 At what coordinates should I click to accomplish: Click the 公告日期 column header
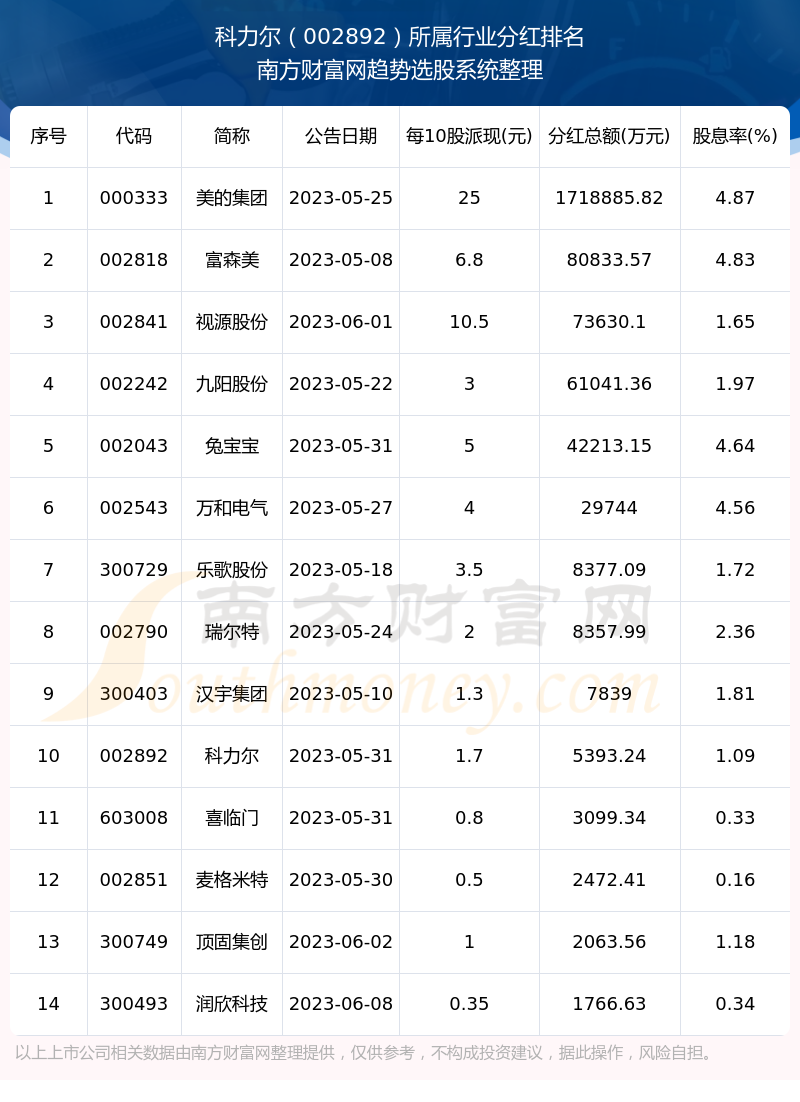[341, 136]
